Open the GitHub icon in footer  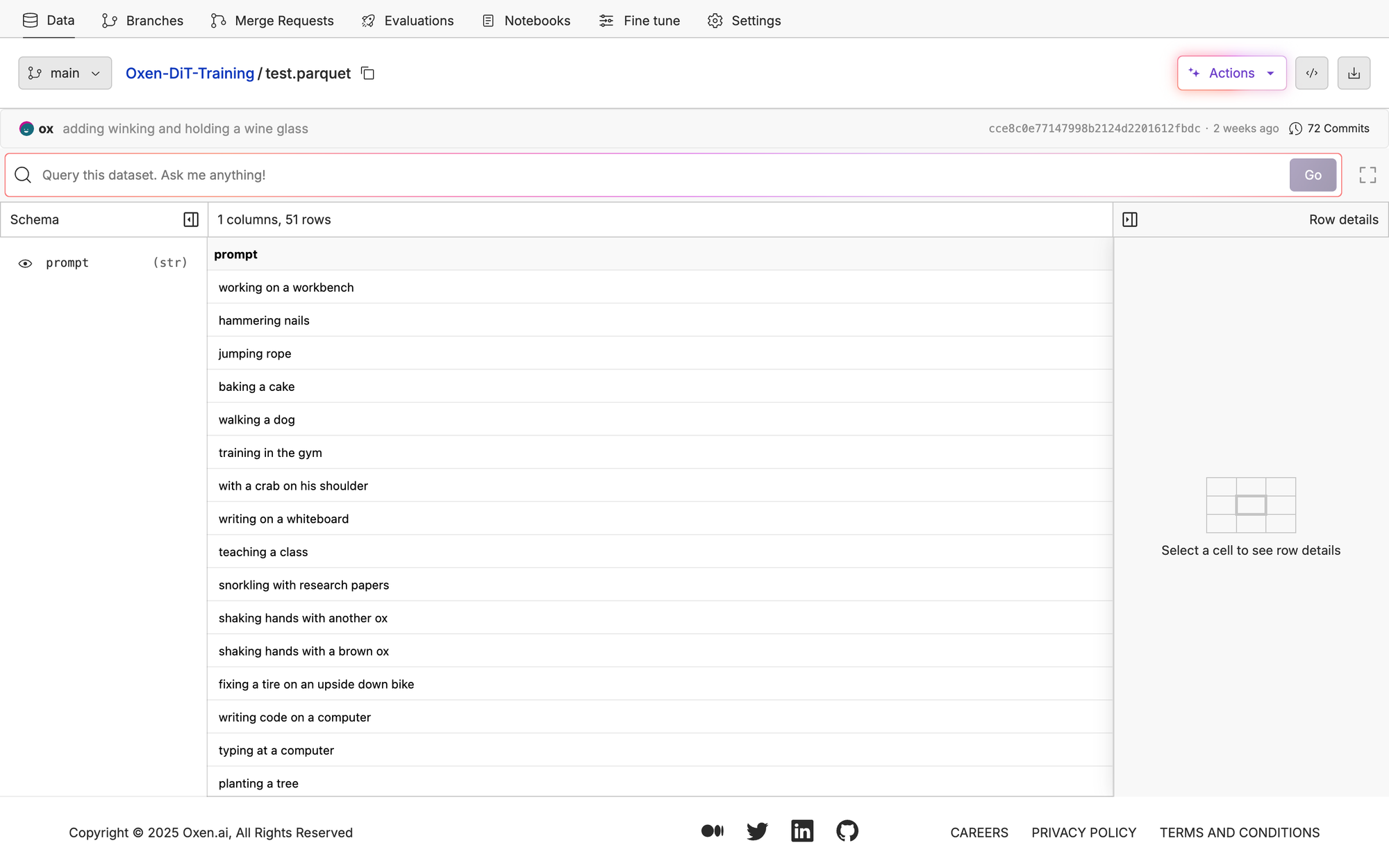pos(847,831)
